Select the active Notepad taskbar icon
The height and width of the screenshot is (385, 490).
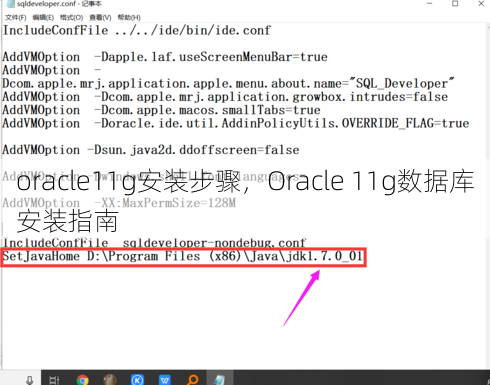coord(220,379)
